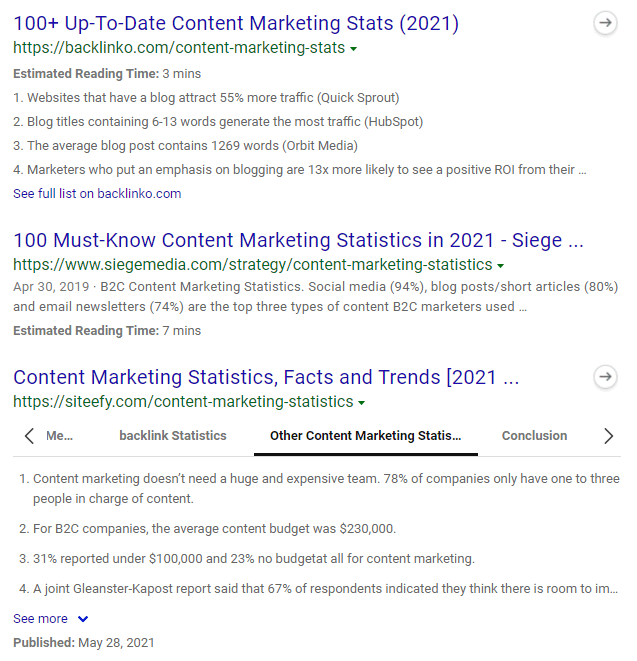Open dropdown arrow next to siegemedia.com URL
The width and height of the screenshot is (637, 661).
(x=500, y=266)
